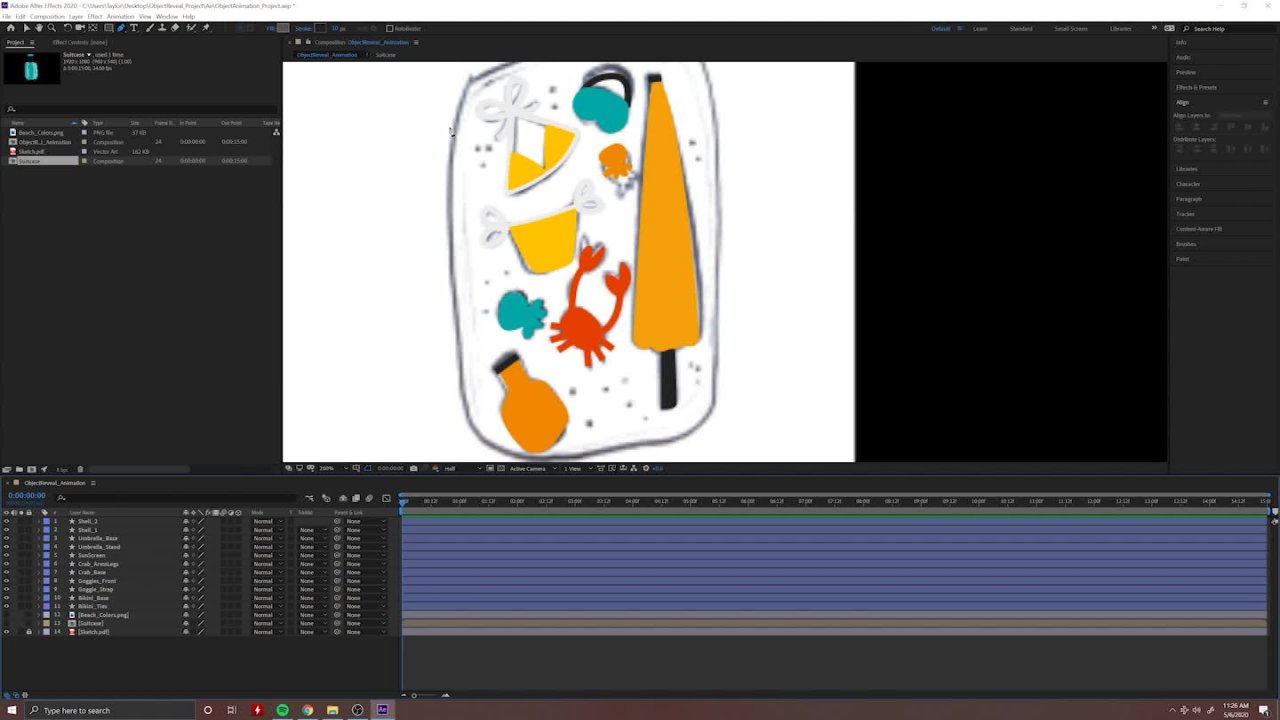Choose the Hand tool
The height and width of the screenshot is (720, 1280).
click(39, 28)
